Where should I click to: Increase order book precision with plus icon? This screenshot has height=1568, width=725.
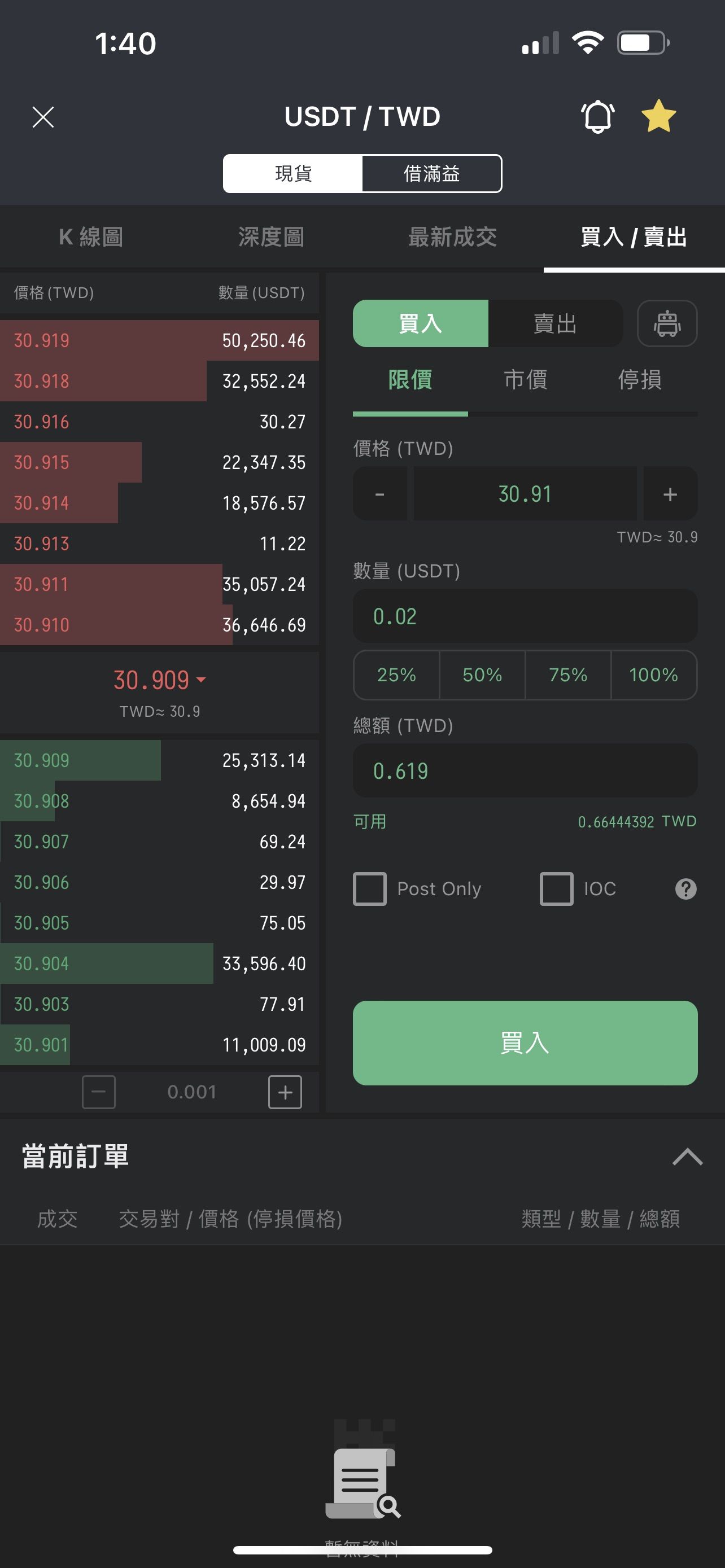point(285,1092)
